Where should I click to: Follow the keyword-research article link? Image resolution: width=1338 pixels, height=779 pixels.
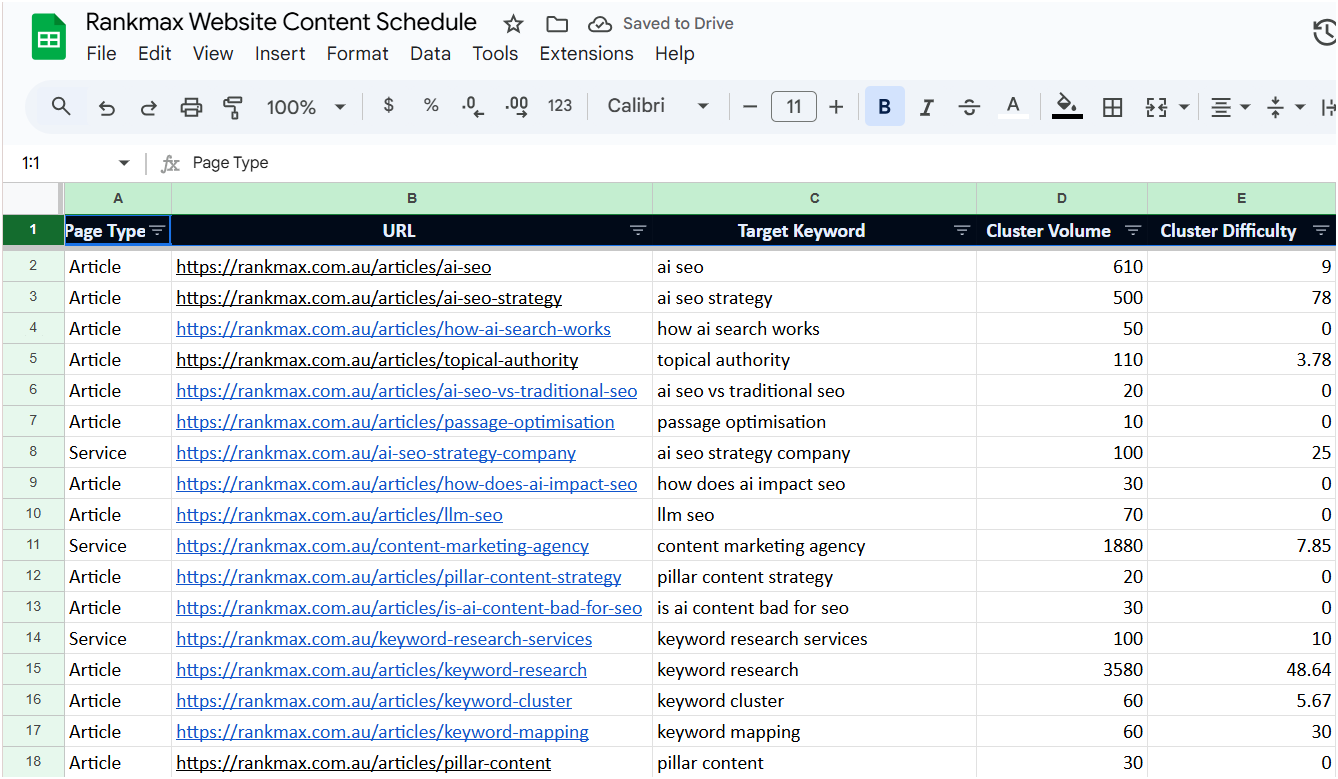(x=381, y=669)
